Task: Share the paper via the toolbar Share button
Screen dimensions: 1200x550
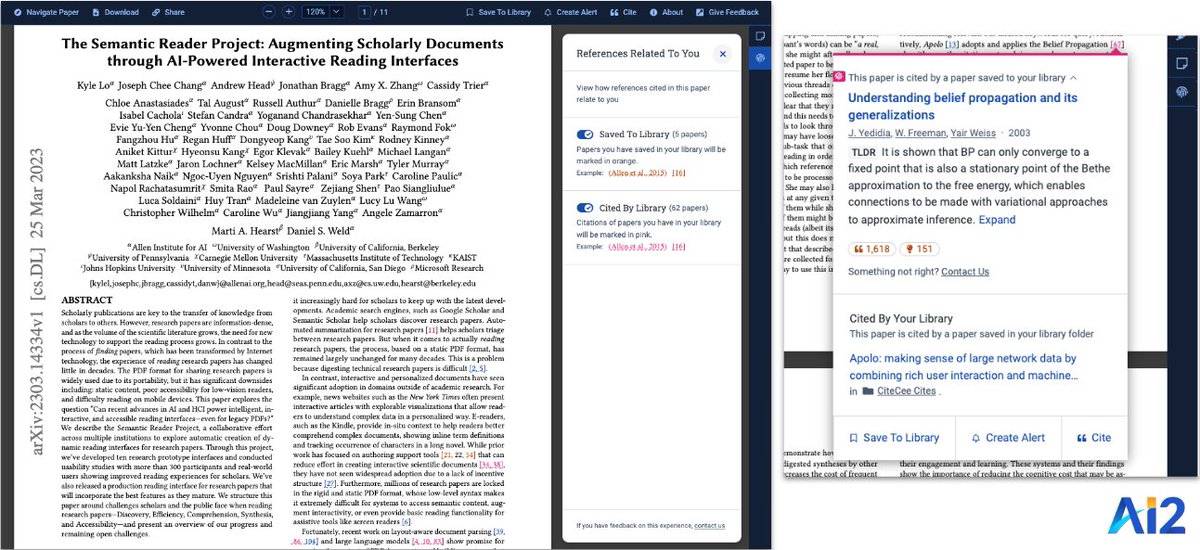Action: 167,12
